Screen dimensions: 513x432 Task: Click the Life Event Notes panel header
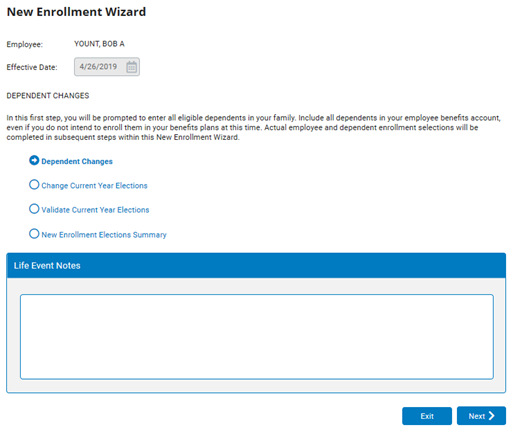click(256, 266)
